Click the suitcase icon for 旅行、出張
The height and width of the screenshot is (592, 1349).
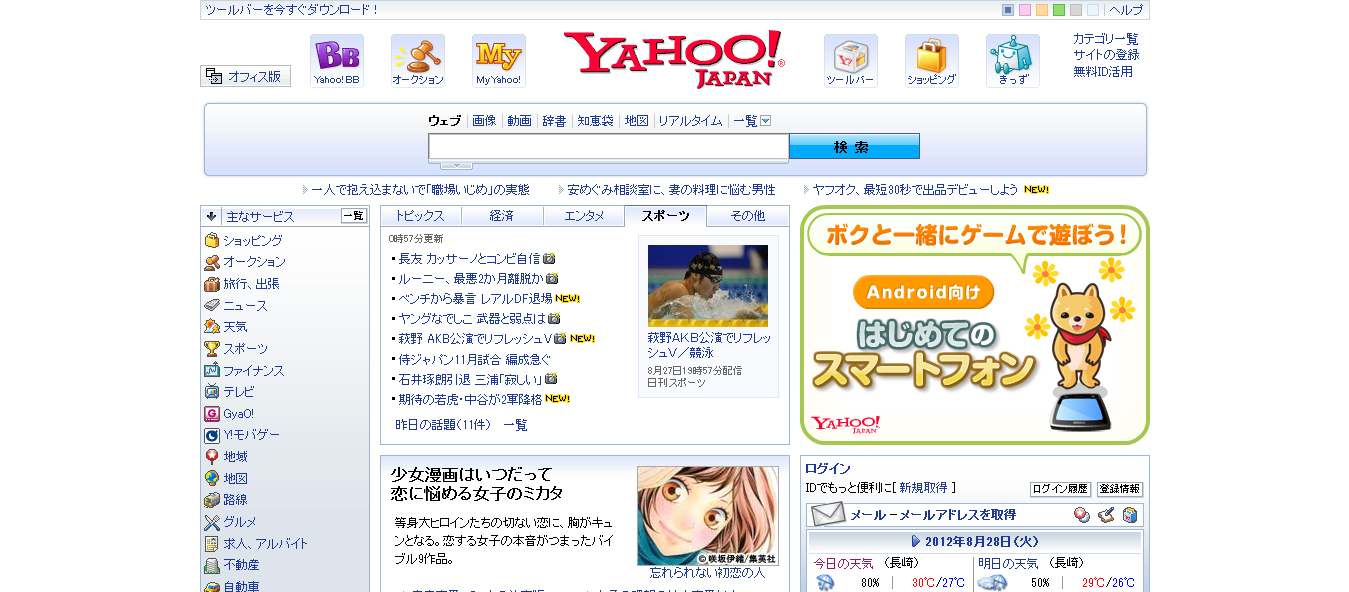tap(211, 283)
